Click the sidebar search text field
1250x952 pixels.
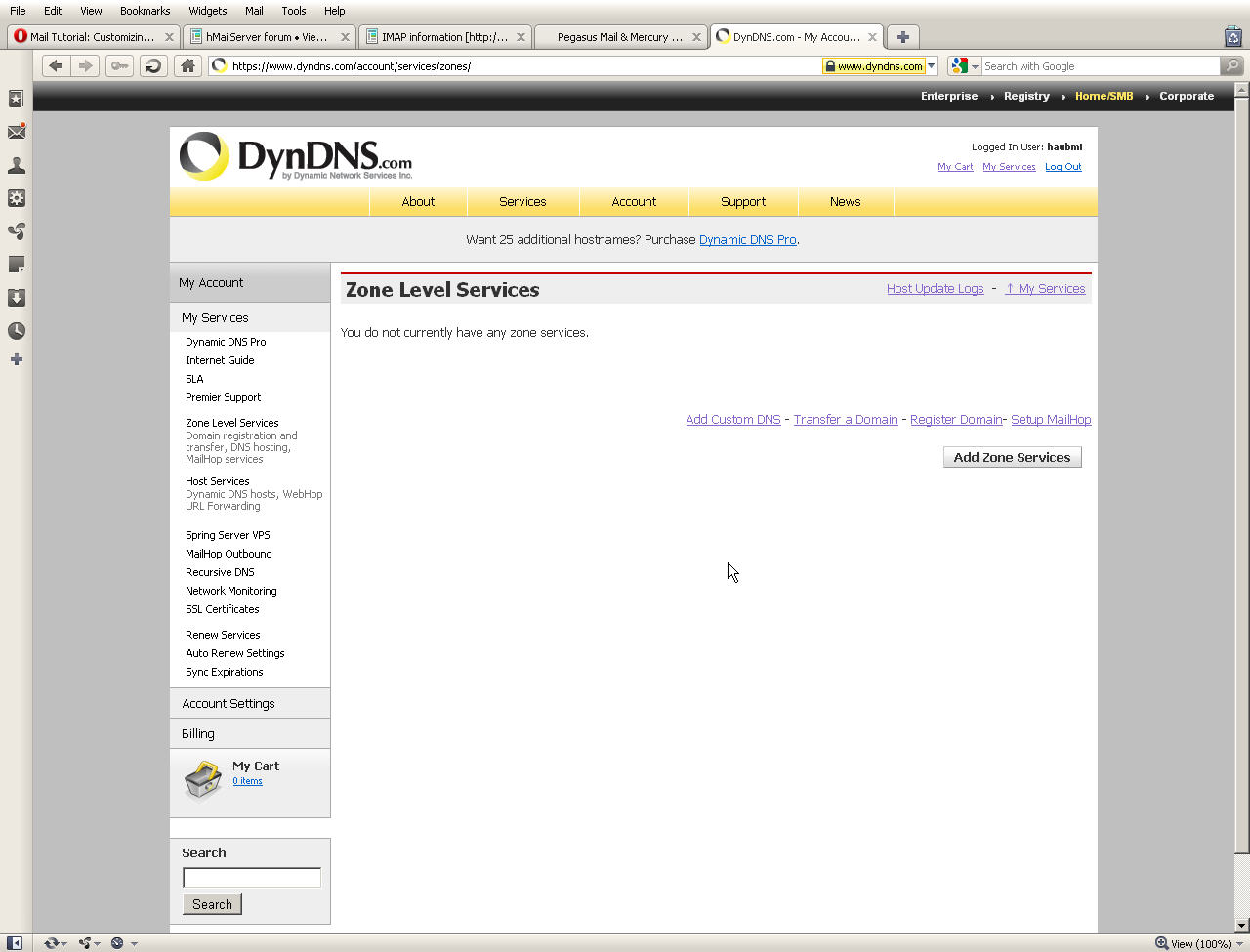[252, 877]
